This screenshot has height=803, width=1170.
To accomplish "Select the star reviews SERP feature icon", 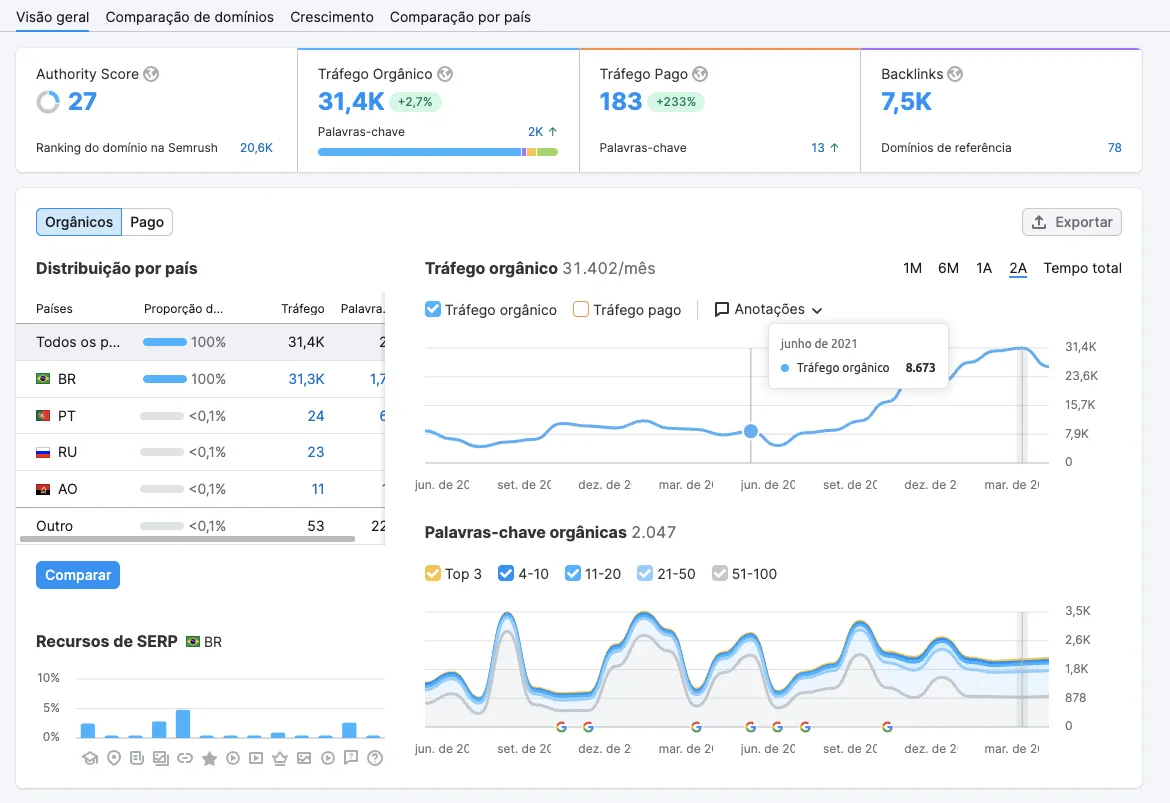I will click(209, 759).
